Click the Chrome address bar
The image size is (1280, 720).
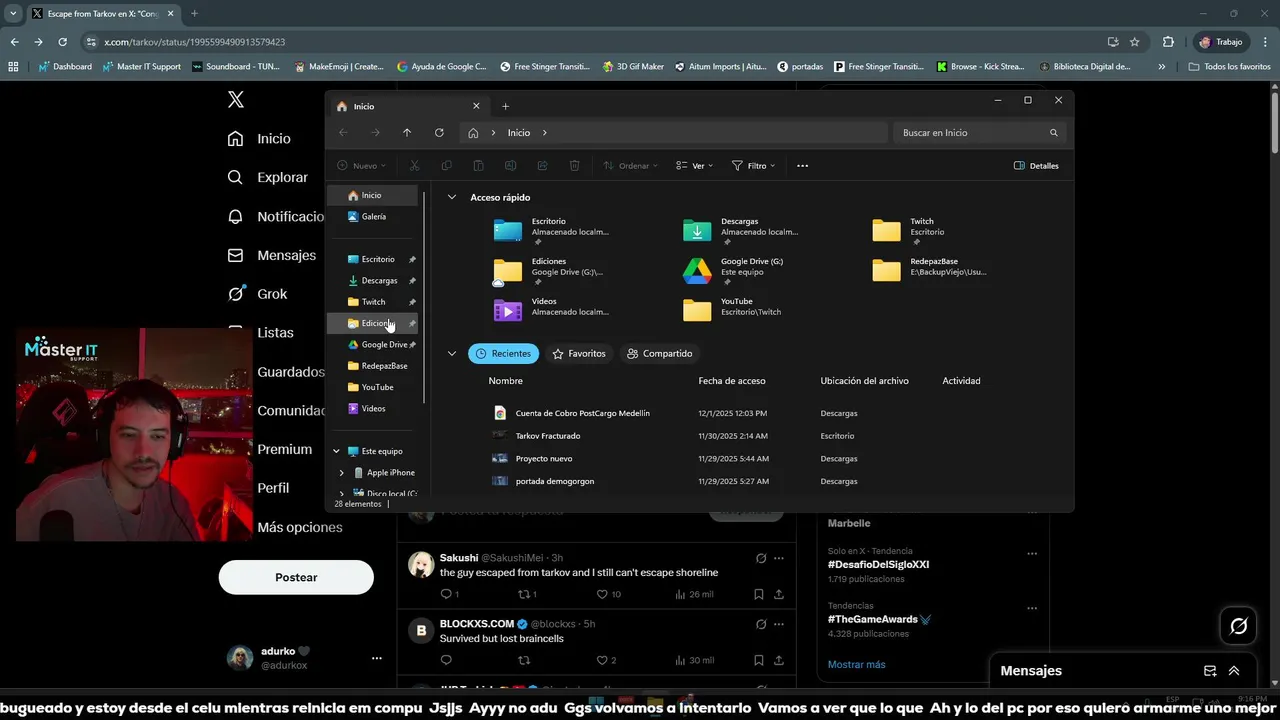pyautogui.click(x=590, y=42)
